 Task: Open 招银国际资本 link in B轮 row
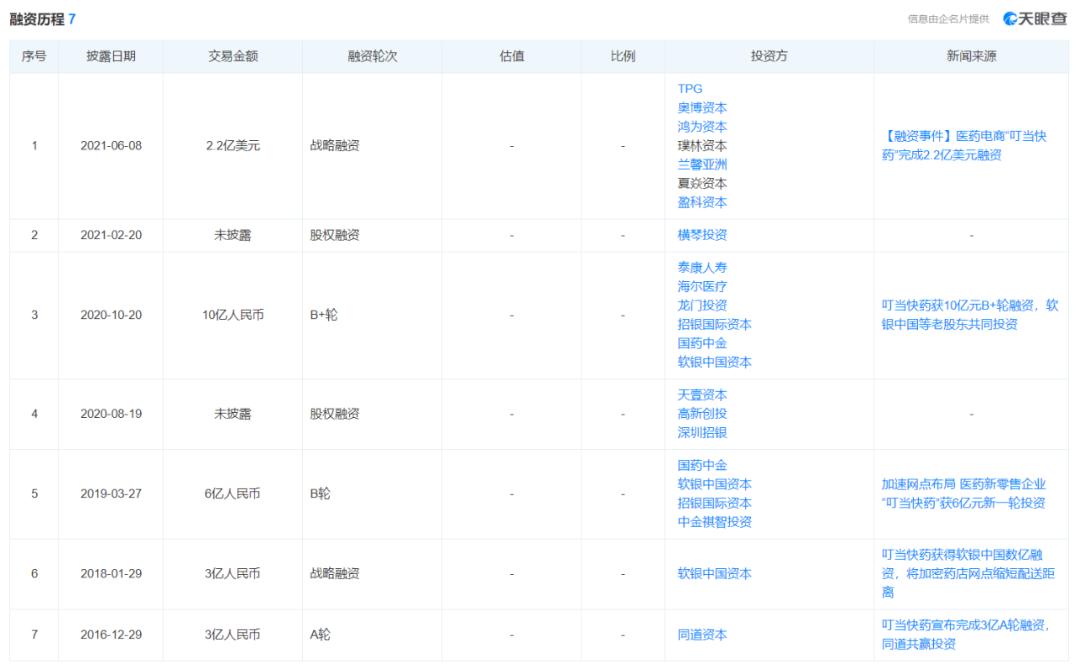714,503
